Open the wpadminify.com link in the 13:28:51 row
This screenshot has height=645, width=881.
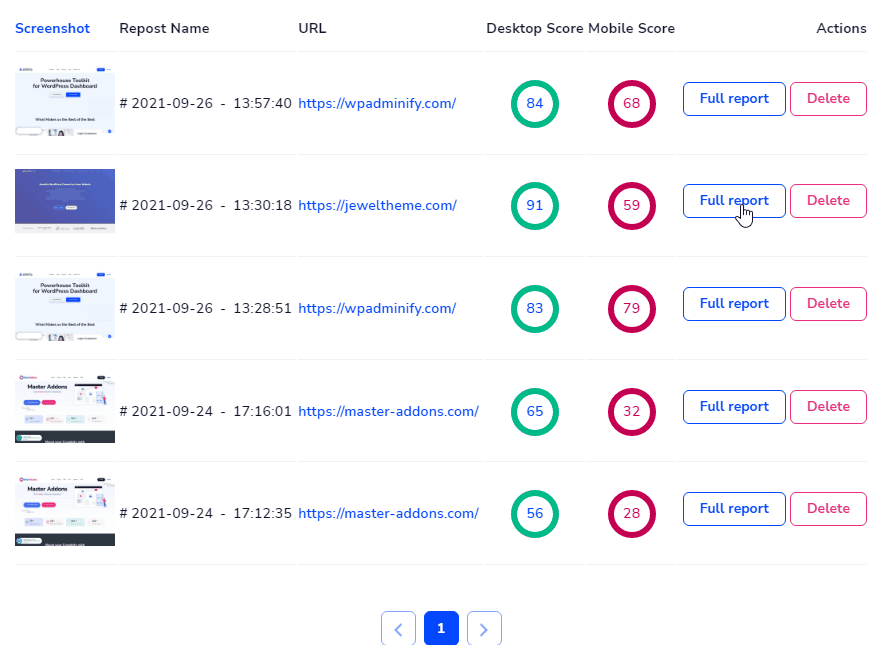(377, 308)
